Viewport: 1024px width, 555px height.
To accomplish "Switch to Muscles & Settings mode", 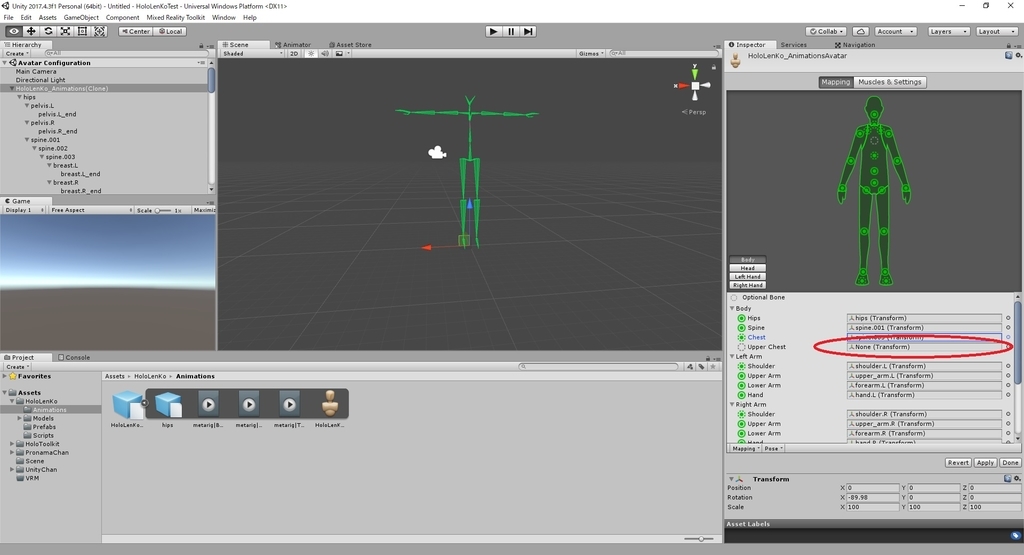I will (889, 82).
